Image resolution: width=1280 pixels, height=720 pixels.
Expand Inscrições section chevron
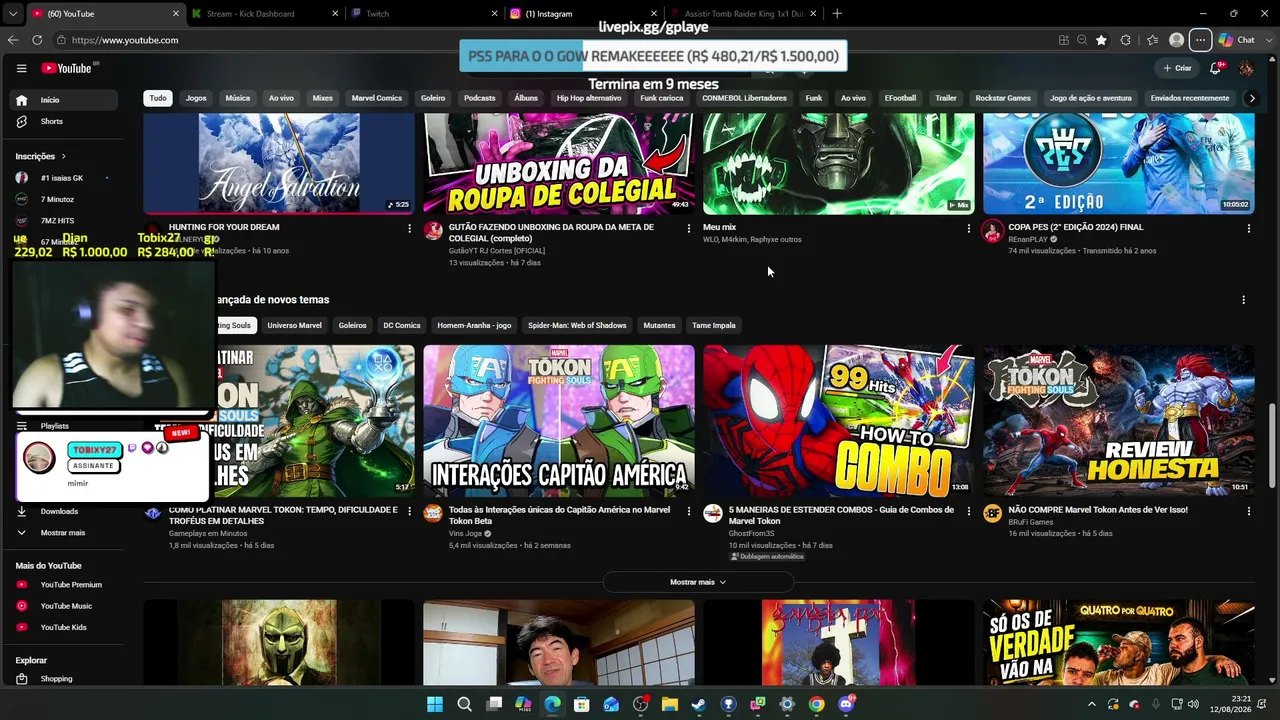[63, 156]
